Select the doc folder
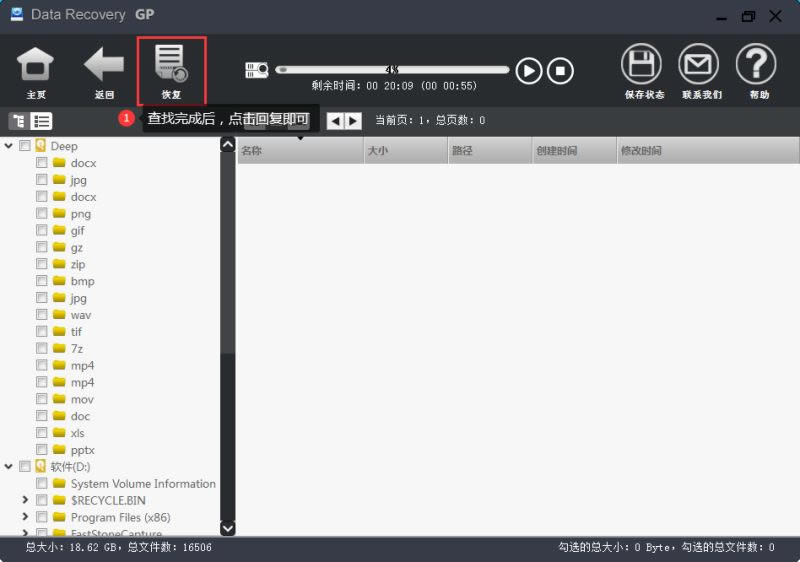800x562 pixels. (x=80, y=416)
